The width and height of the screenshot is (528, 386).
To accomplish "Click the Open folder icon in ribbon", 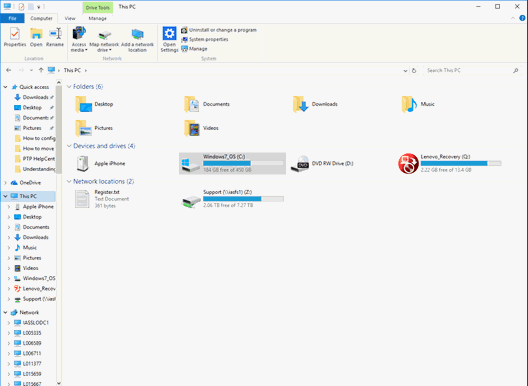I will [x=36, y=37].
